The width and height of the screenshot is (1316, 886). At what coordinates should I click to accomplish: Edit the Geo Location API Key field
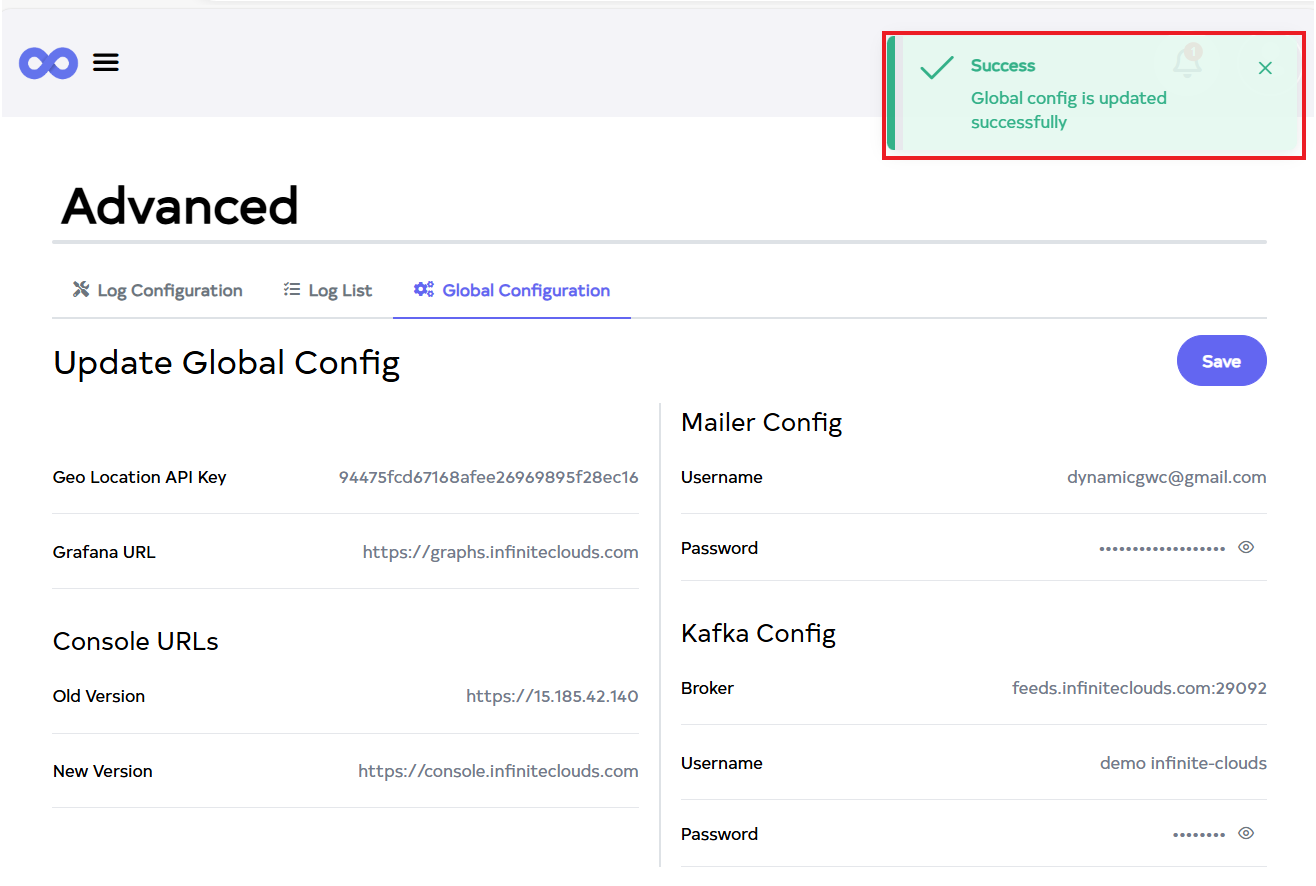(488, 477)
